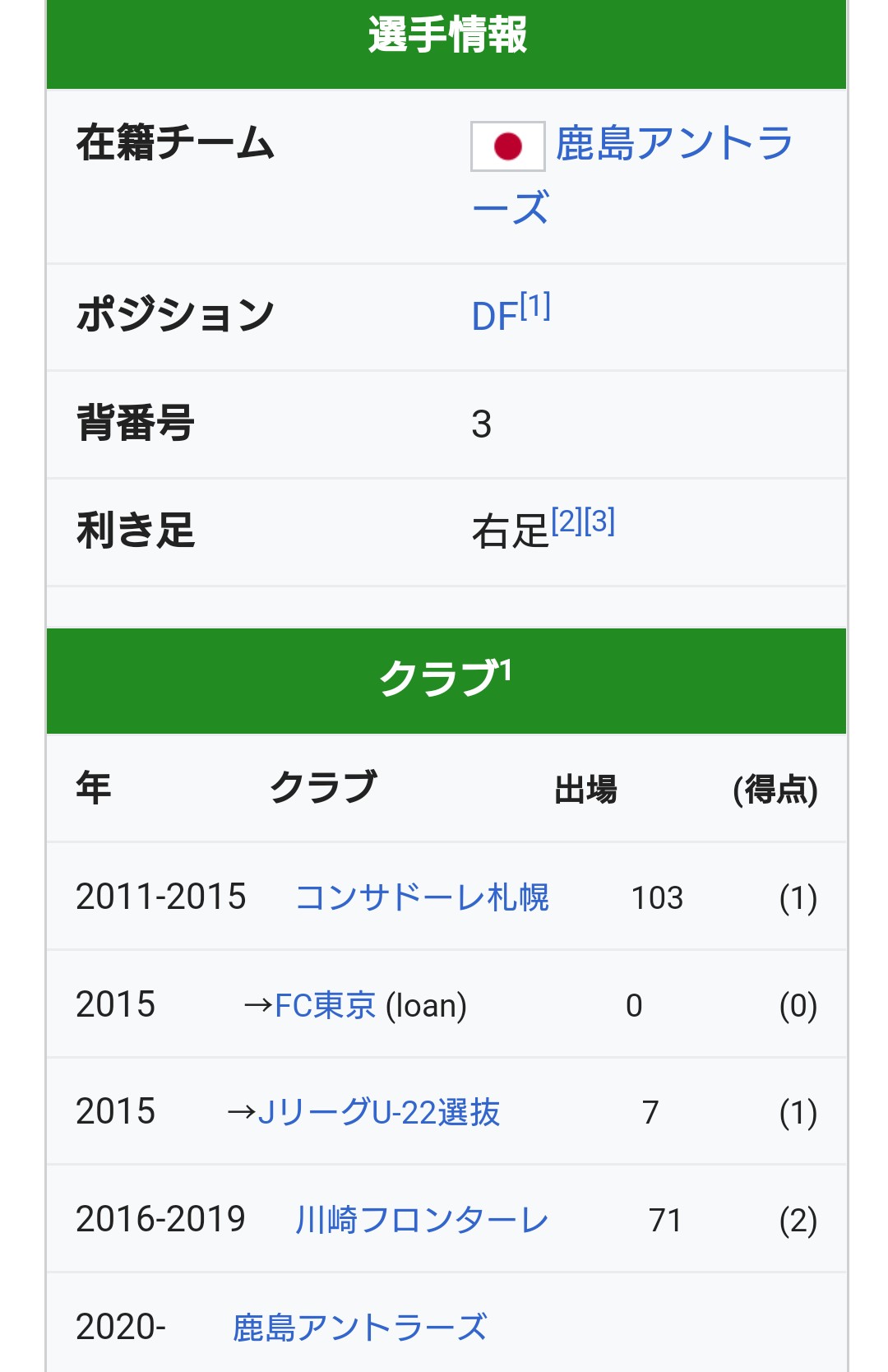This screenshot has height=1372, width=888.
Task: Click the 103 appearances value
Action: 657,897
